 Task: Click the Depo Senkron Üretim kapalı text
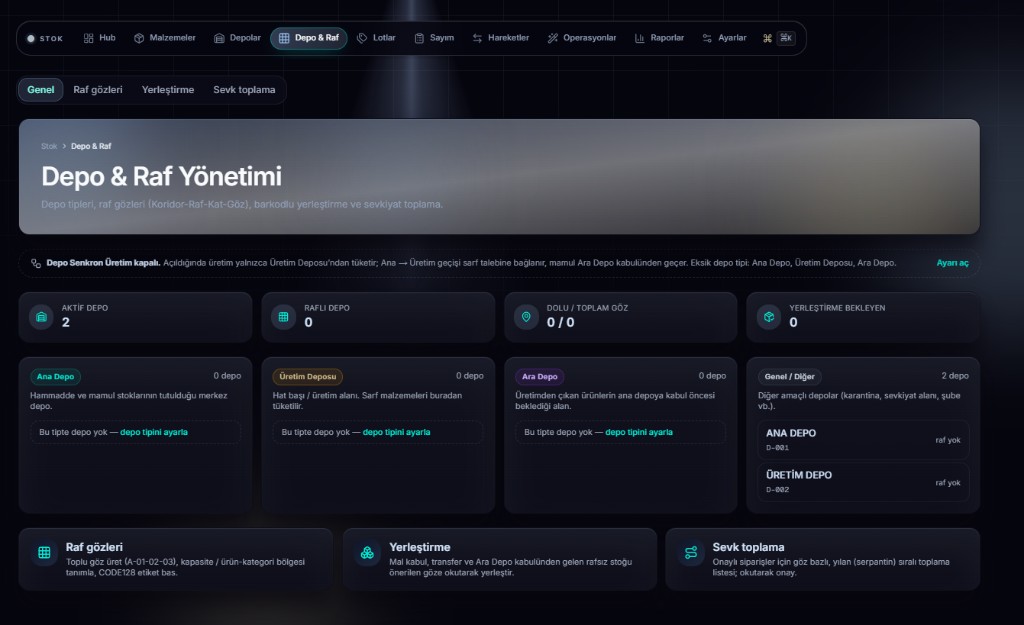pyautogui.click(x=103, y=263)
